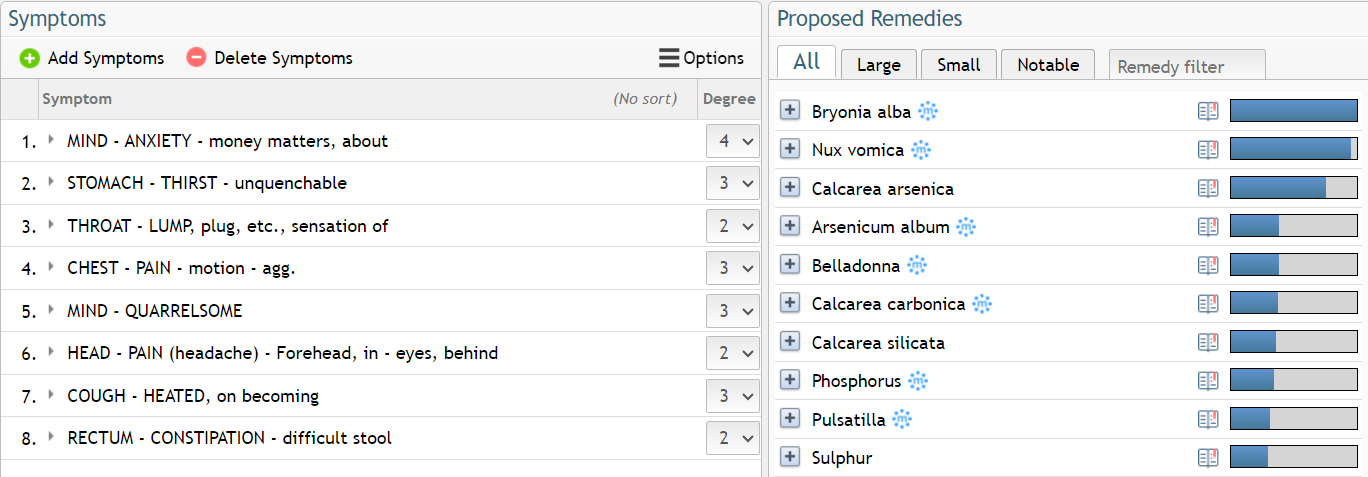The image size is (1368, 477).
Task: Click the red Delete Symptoms minus icon
Action: point(196,58)
